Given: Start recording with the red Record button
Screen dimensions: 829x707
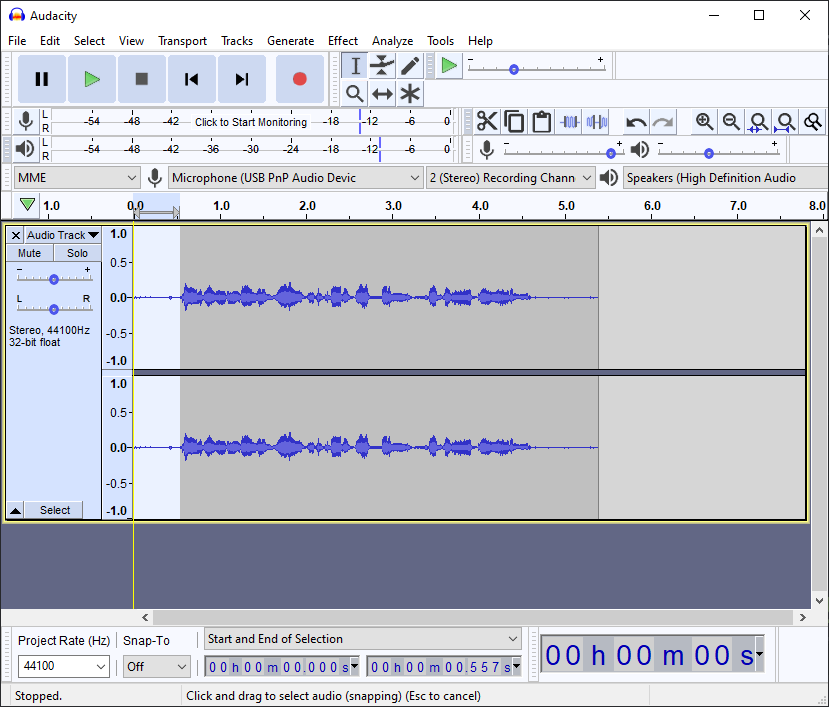Looking at the screenshot, I should 300,79.
